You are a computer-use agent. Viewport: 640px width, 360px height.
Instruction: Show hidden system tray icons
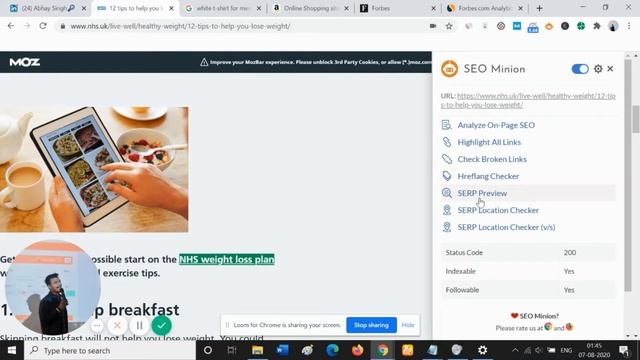click(515, 350)
